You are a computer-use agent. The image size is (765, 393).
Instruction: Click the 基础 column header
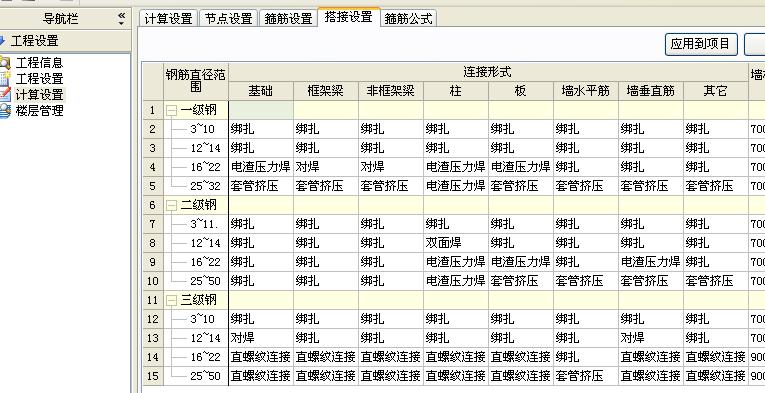[x=261, y=91]
